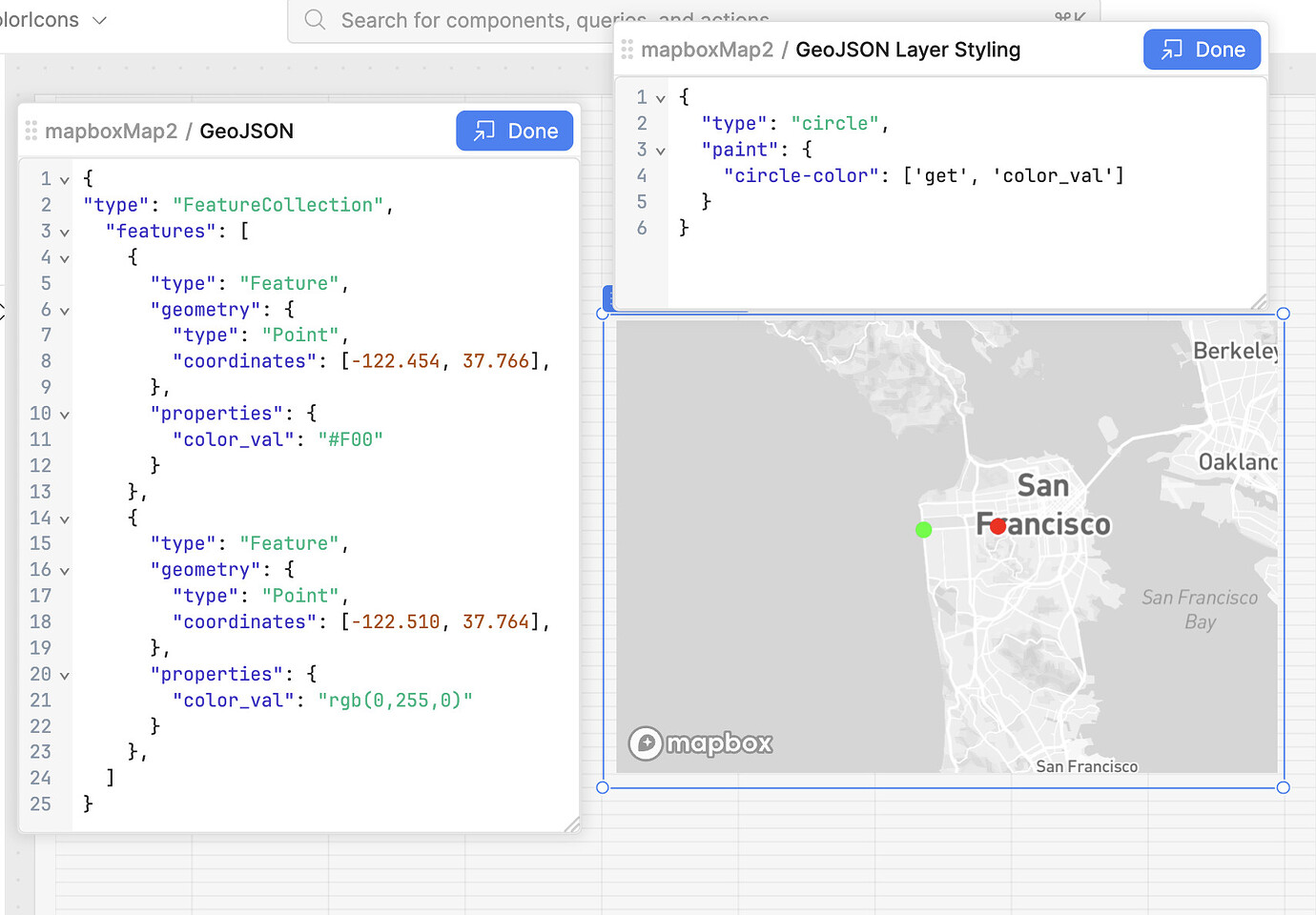
Task: Click the pop-out arrow icon inside the GeoJSON Done button
Action: tap(483, 131)
